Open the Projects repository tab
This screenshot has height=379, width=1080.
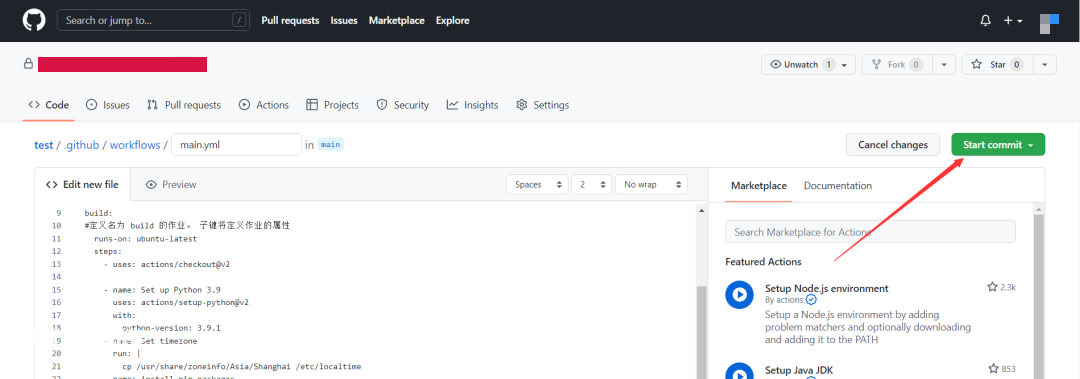[x=332, y=105]
